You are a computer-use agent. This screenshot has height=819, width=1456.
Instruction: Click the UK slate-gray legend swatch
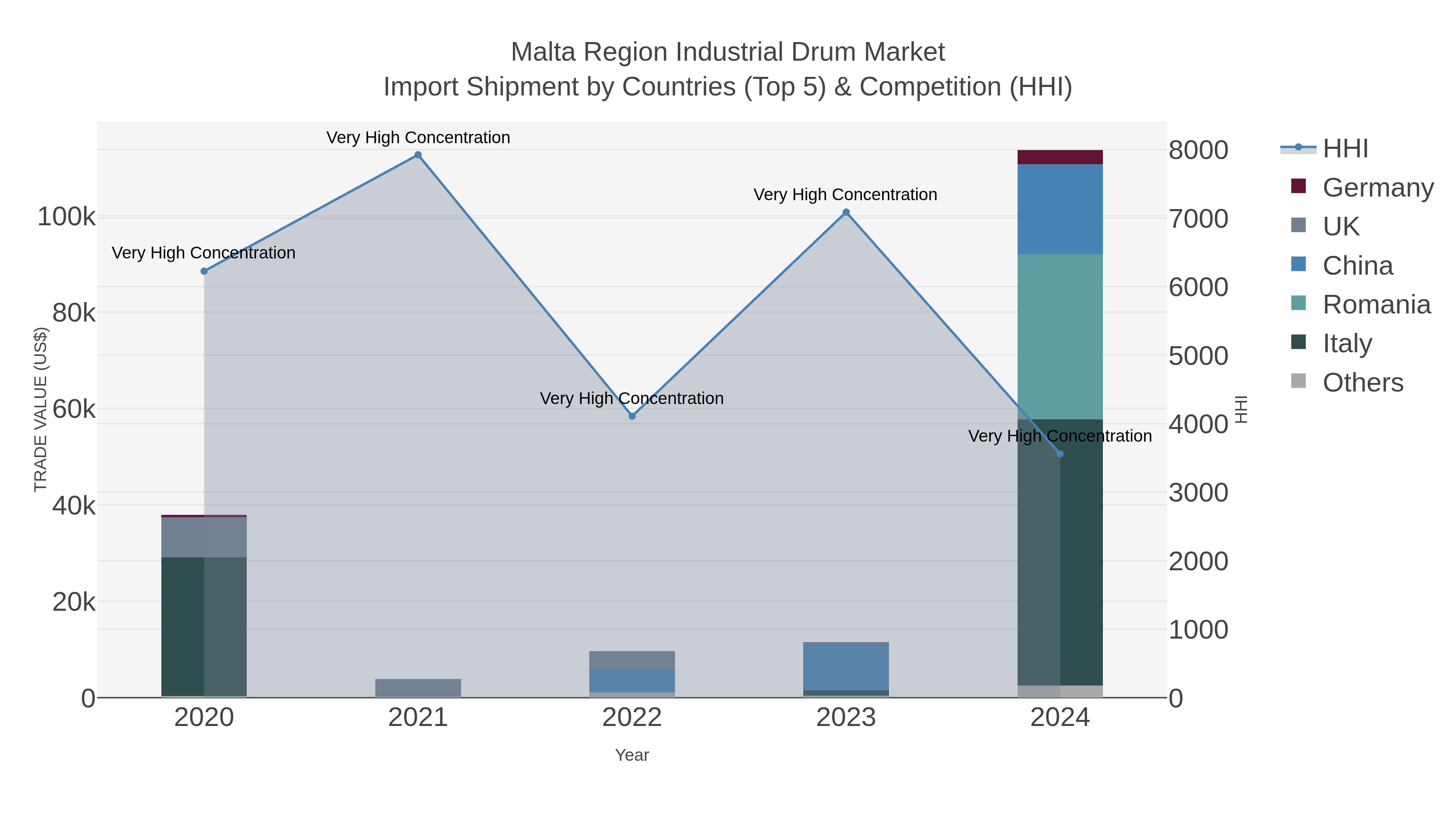pyautogui.click(x=1299, y=225)
